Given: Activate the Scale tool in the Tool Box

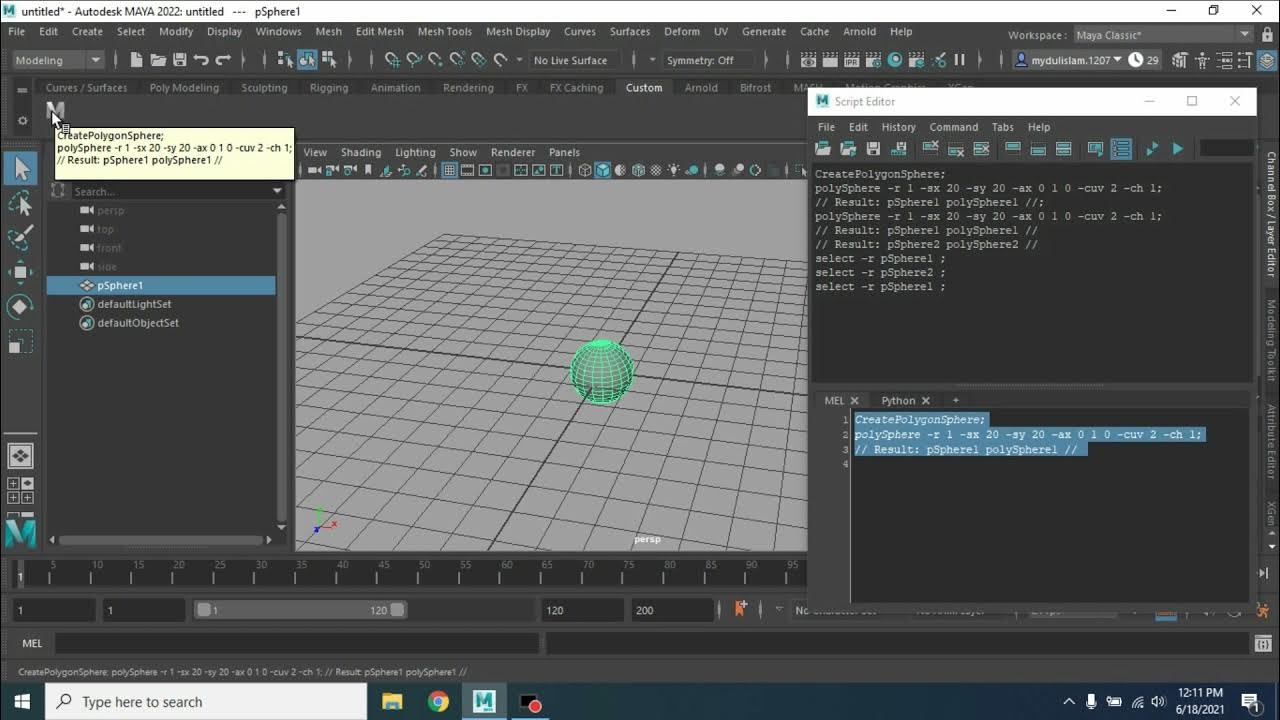Looking at the screenshot, I should click(20, 342).
